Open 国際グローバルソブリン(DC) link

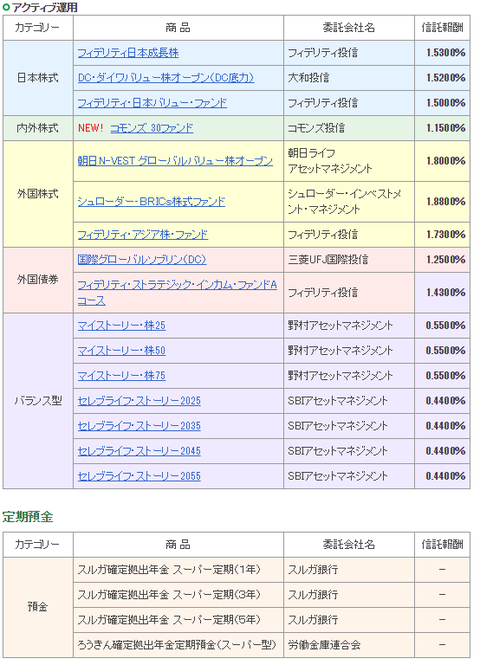[142, 260]
